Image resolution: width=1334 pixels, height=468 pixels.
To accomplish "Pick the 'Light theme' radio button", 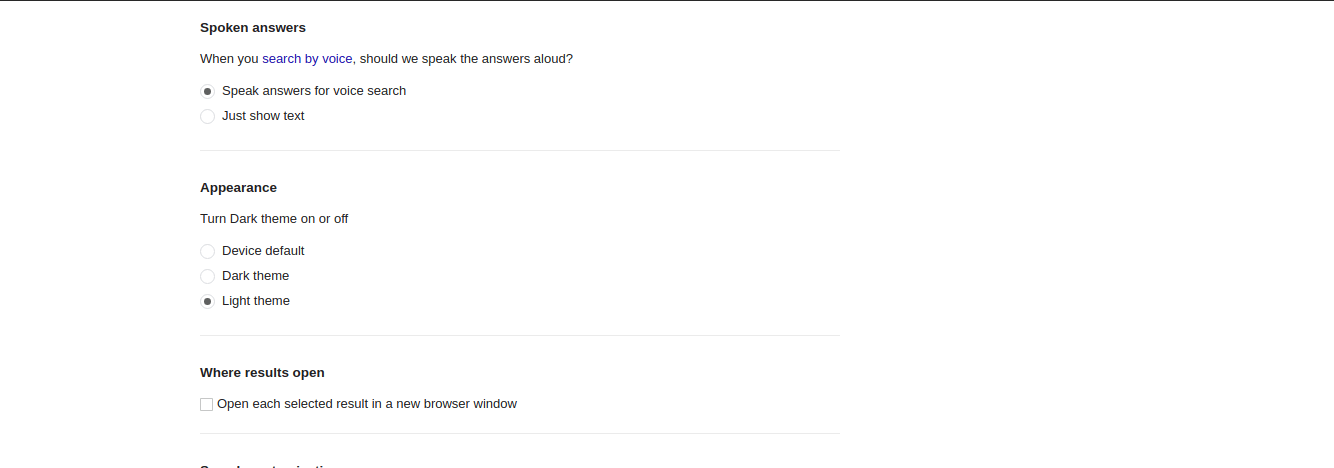I will pyautogui.click(x=207, y=301).
